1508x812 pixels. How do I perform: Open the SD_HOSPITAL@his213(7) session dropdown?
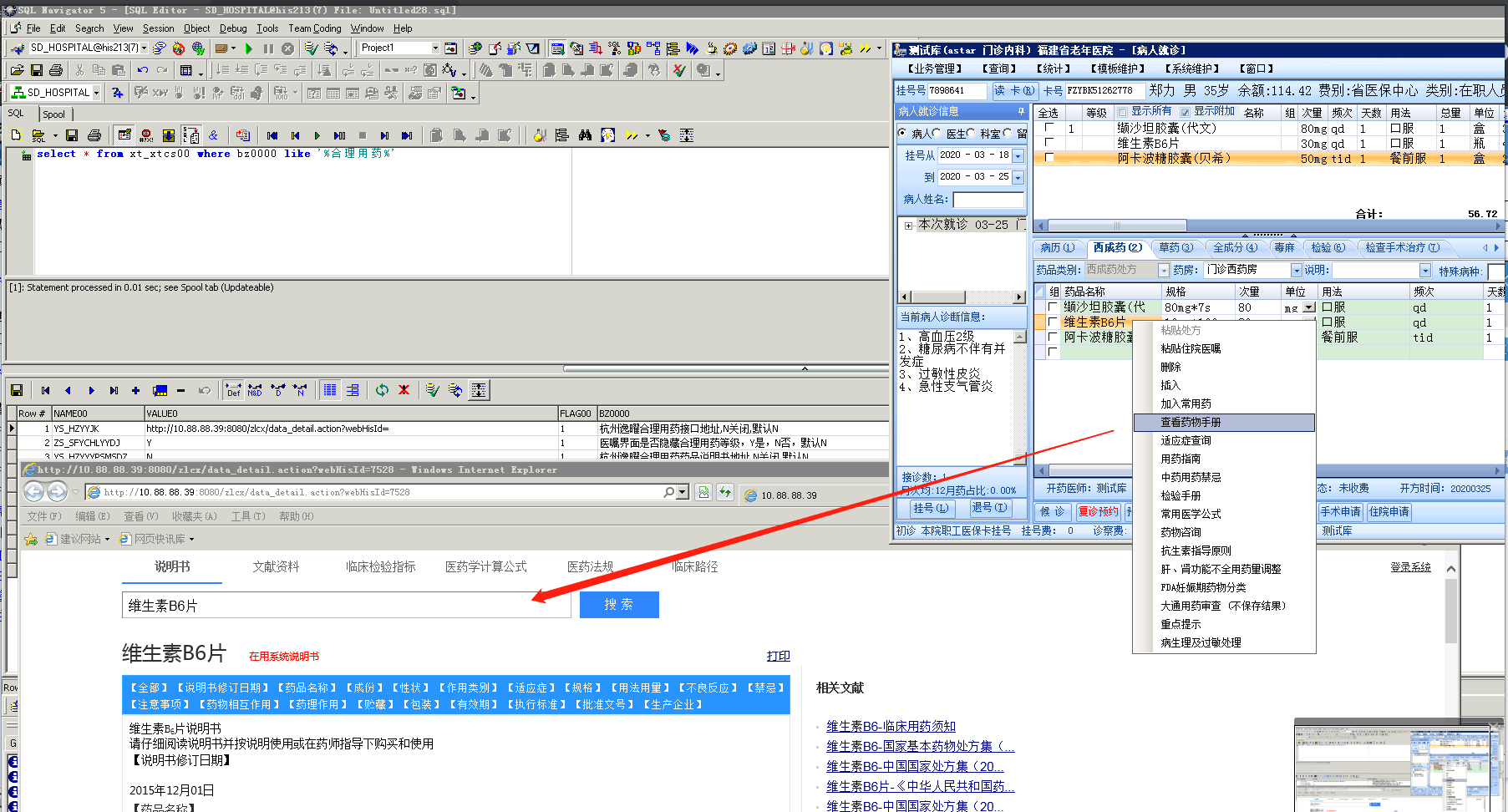coord(144,48)
